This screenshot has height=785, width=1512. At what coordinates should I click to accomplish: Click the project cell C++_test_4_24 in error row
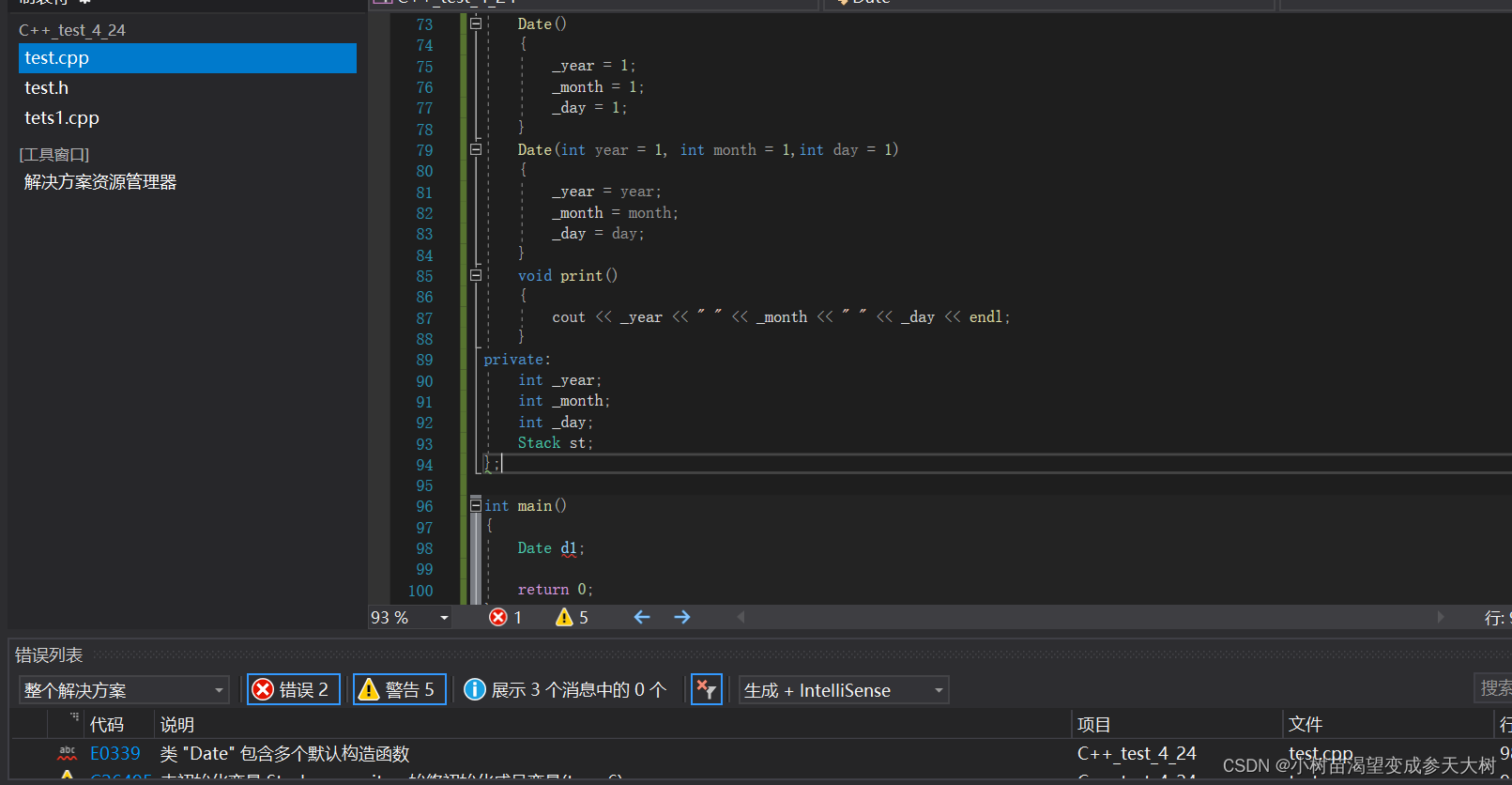[x=1137, y=754]
